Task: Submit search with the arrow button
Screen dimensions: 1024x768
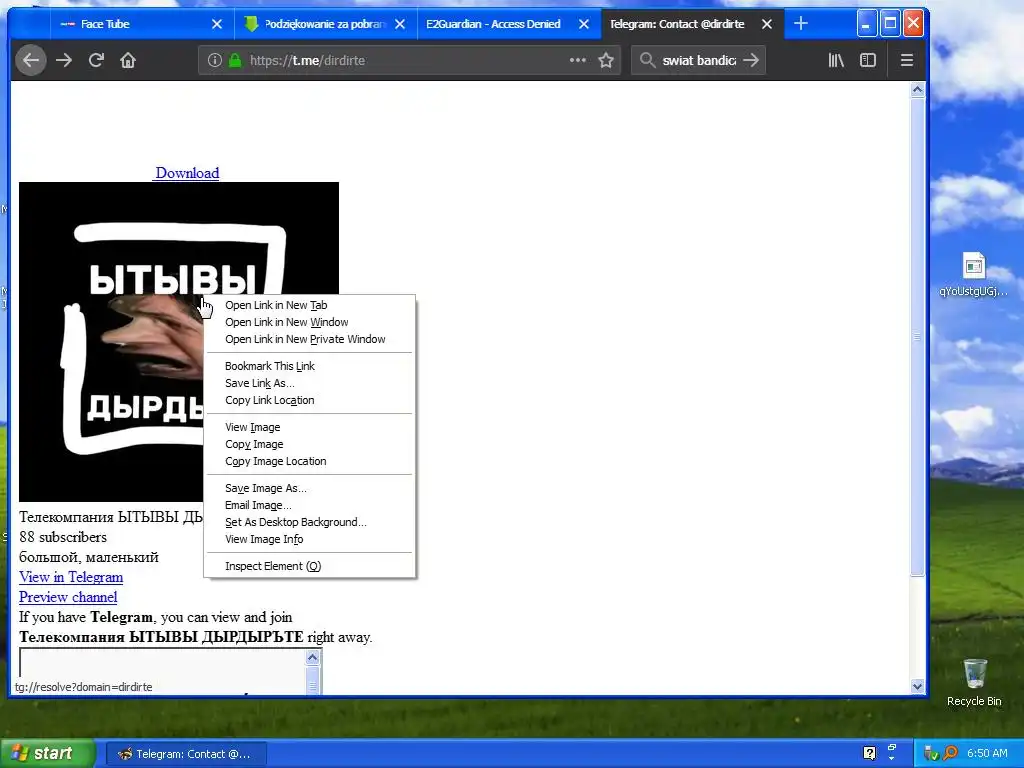Action: pyautogui.click(x=751, y=61)
